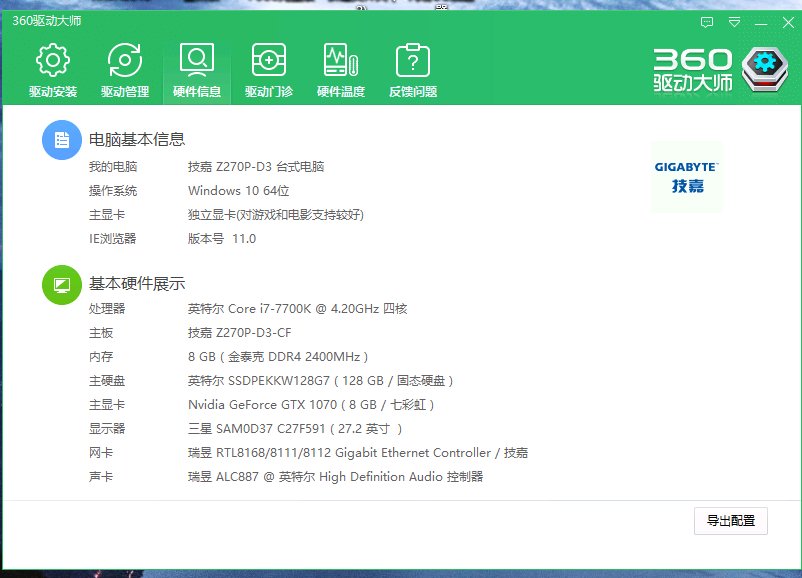Open the 驱动安装 gear icon
Screen dimensions: 802x578
pos(53,60)
